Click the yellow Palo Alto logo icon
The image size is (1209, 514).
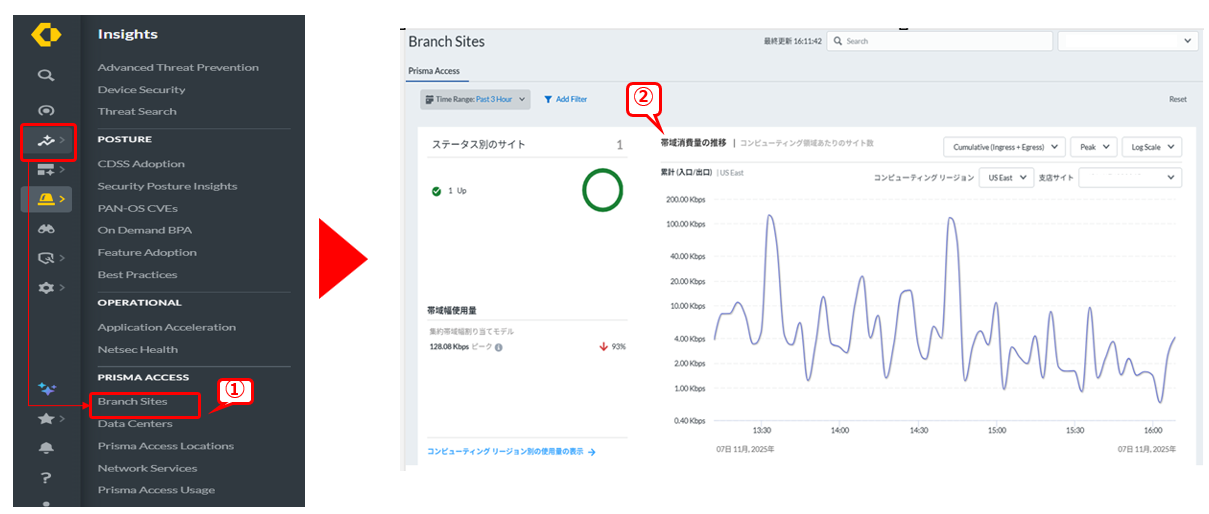point(46,35)
